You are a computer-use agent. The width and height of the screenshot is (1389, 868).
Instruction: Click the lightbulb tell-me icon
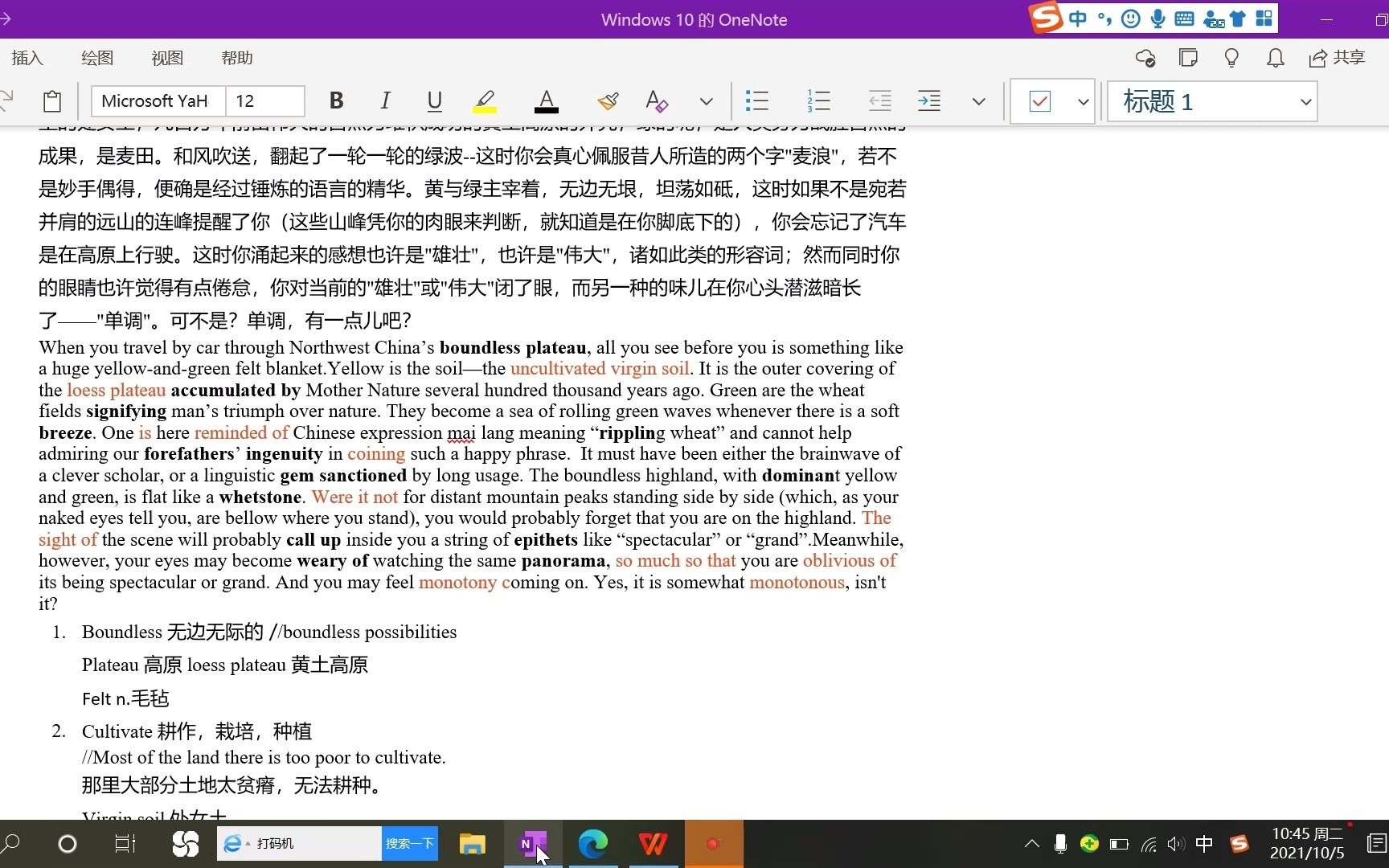[1231, 58]
